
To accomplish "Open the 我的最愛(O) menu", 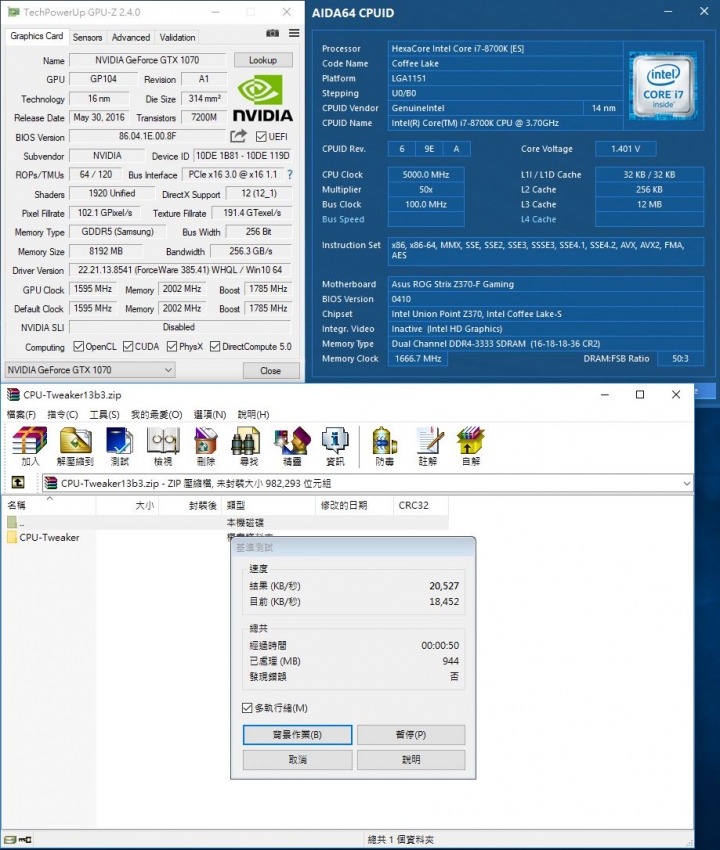I will (156, 415).
